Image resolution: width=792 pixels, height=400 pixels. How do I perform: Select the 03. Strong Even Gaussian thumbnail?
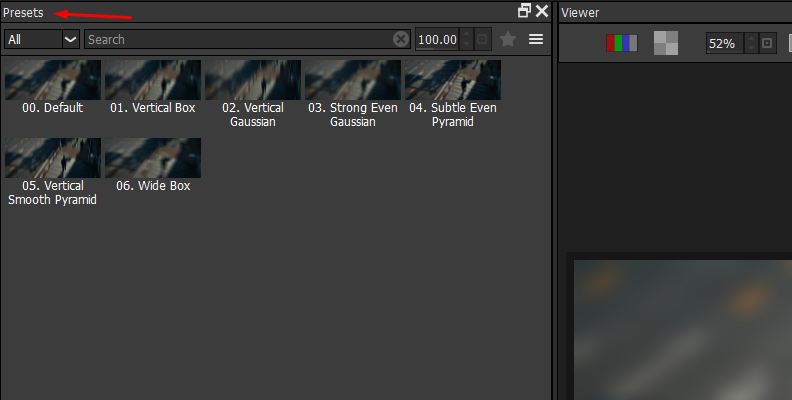click(353, 80)
